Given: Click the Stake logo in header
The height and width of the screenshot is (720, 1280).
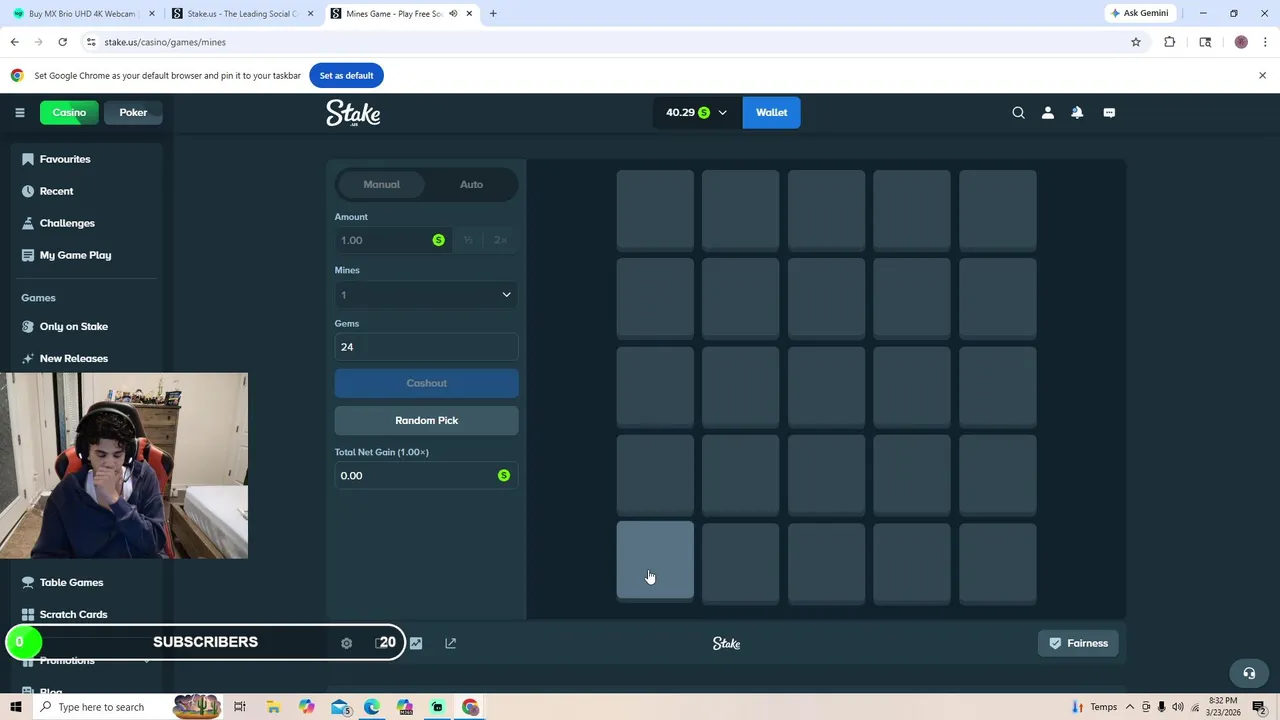Looking at the screenshot, I should (353, 113).
